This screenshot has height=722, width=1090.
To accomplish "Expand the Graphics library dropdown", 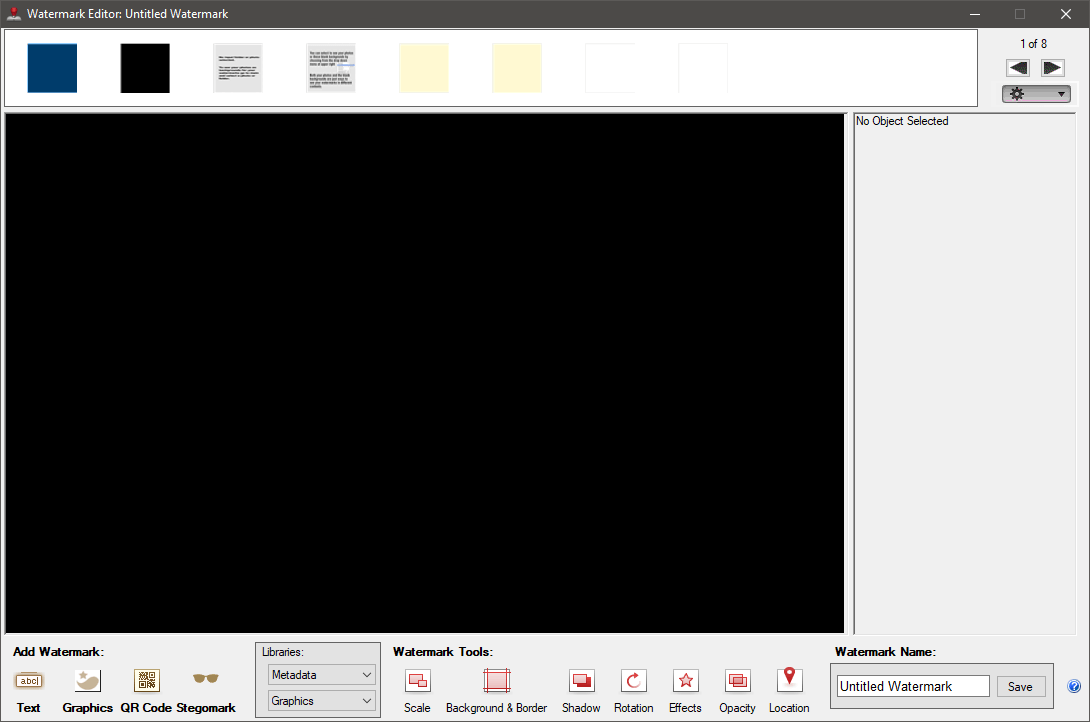I will point(321,701).
